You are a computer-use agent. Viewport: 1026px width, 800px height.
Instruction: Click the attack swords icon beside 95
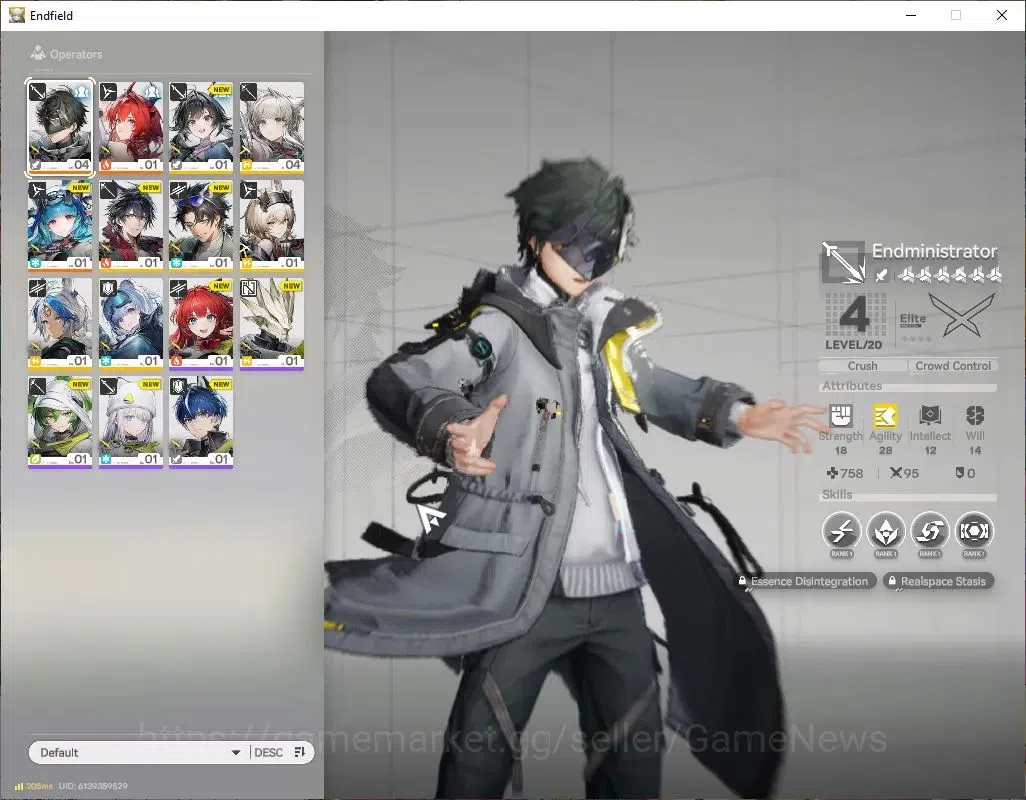pyautogui.click(x=896, y=472)
